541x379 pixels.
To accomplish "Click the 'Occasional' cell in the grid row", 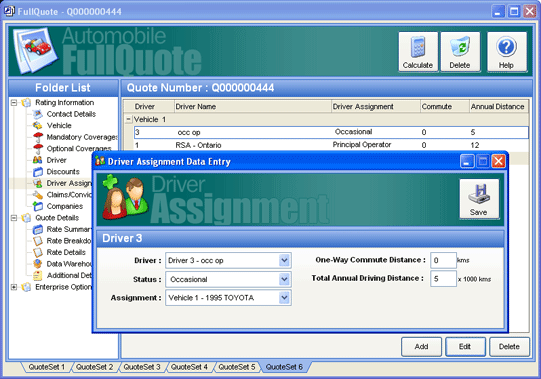I will [353, 132].
